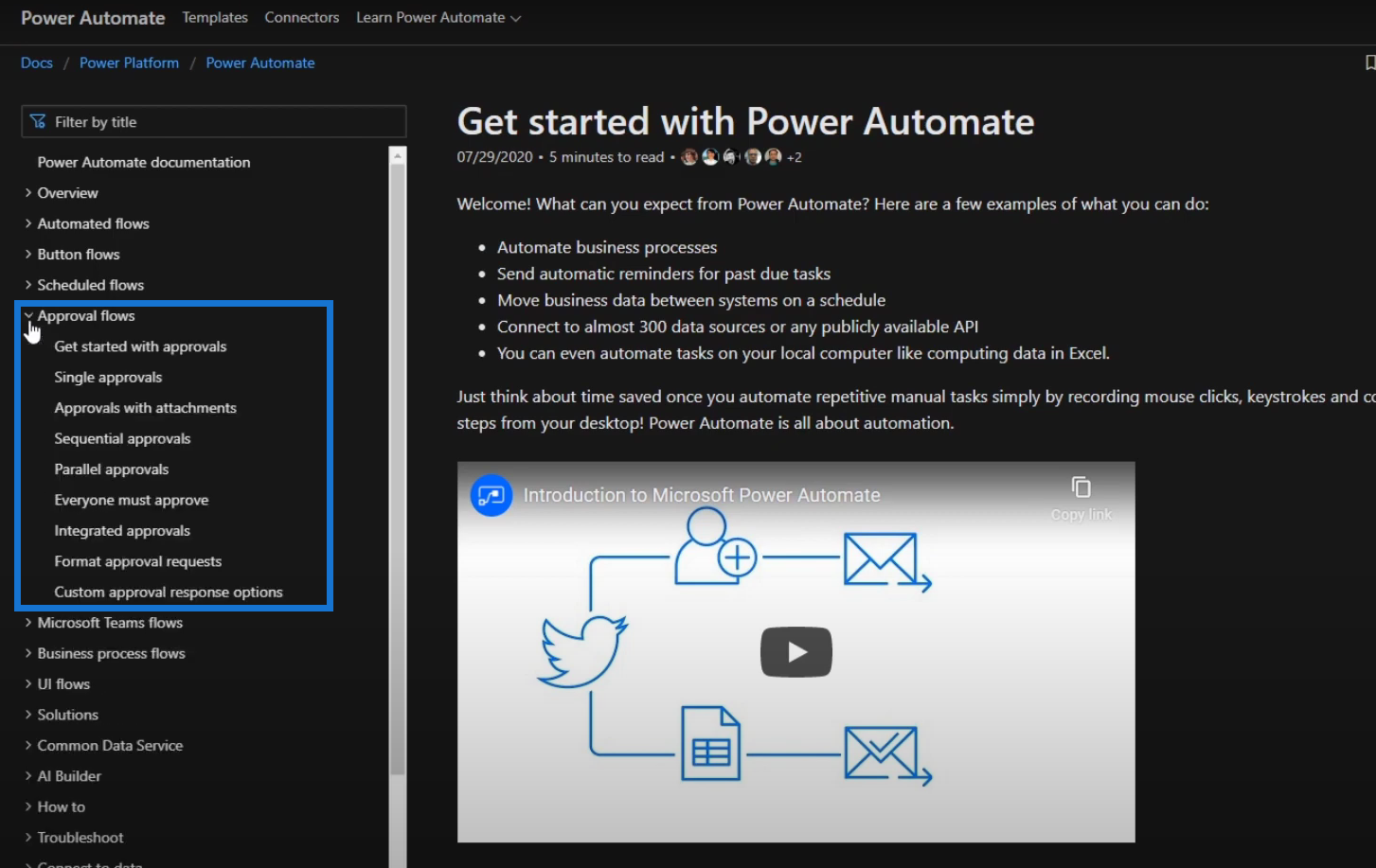This screenshot has height=868, width=1376.
Task: Expand the Button flows section
Action: point(79,254)
